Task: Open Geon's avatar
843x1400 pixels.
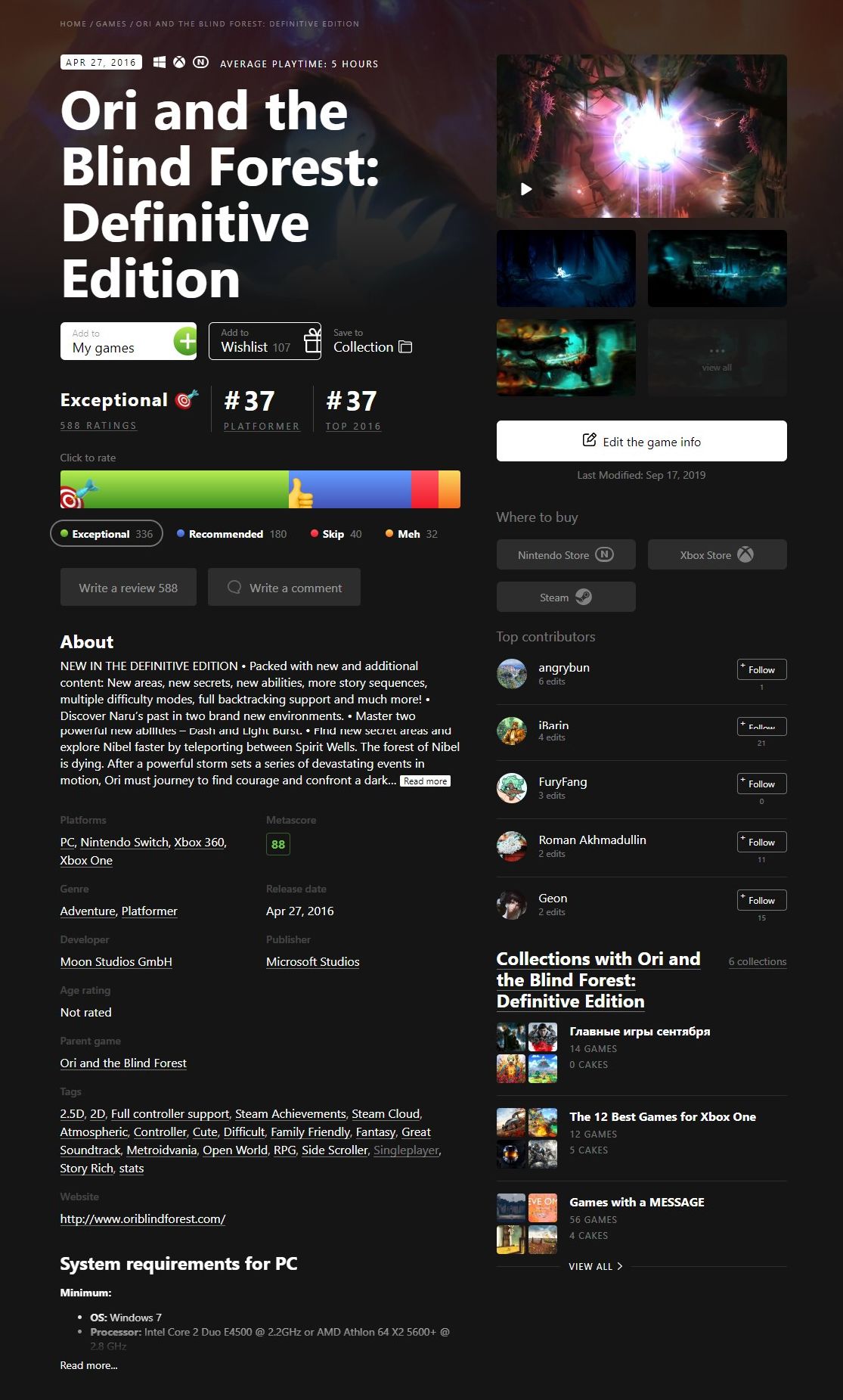Action: (512, 904)
